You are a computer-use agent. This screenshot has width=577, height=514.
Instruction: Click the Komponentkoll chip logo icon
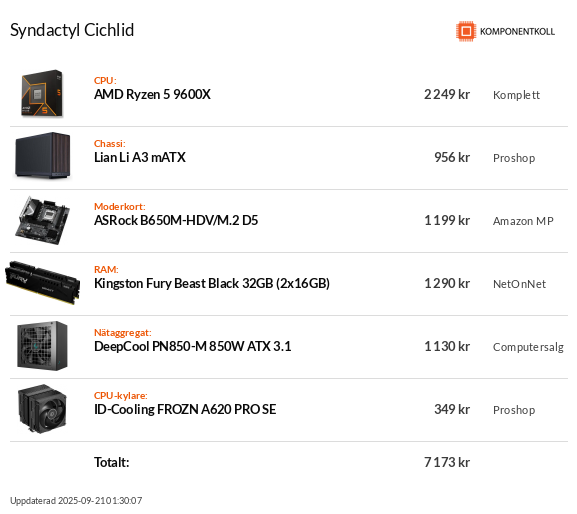[466, 31]
